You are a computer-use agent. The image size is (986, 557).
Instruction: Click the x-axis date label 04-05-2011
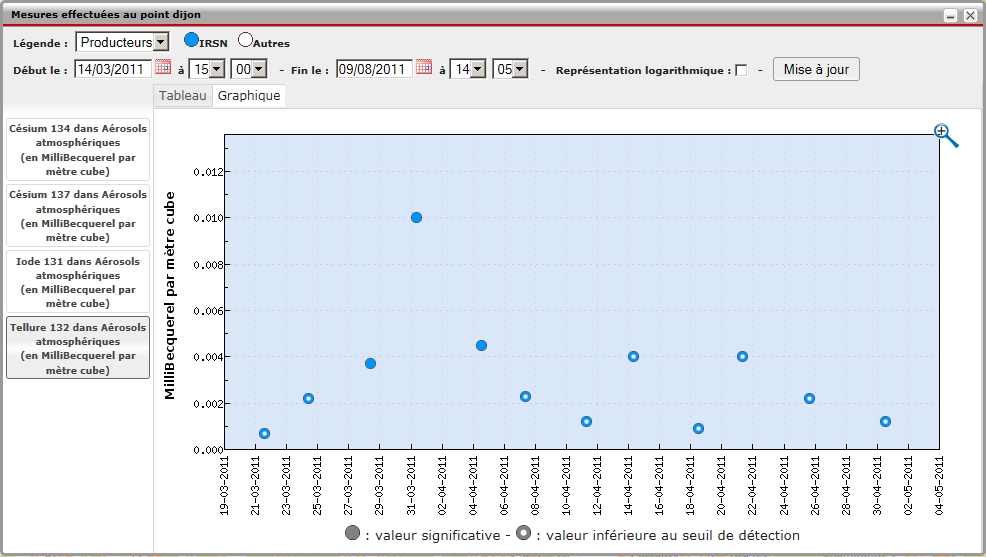pyautogui.click(x=939, y=486)
